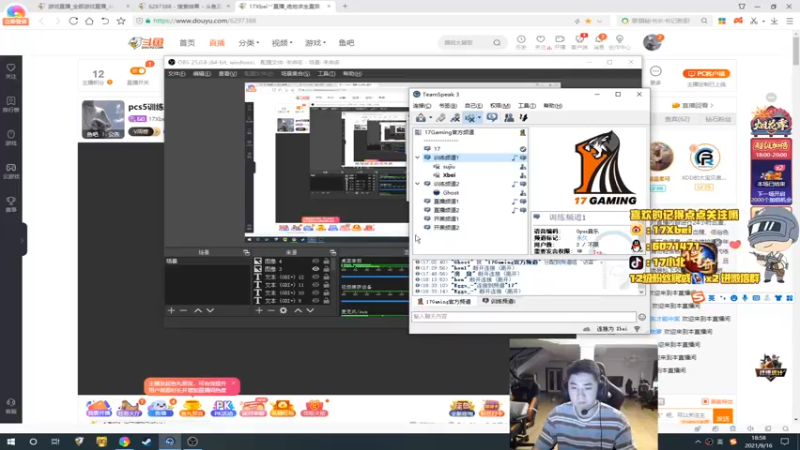Toggle visibility of 文本 (GDI+) 12 source
800x450 pixels.
(x=315, y=277)
